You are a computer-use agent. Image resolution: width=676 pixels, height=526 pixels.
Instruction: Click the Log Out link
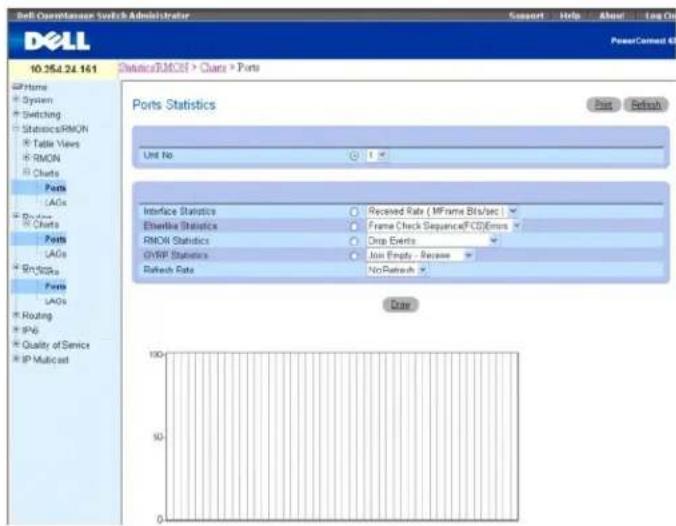660,16
